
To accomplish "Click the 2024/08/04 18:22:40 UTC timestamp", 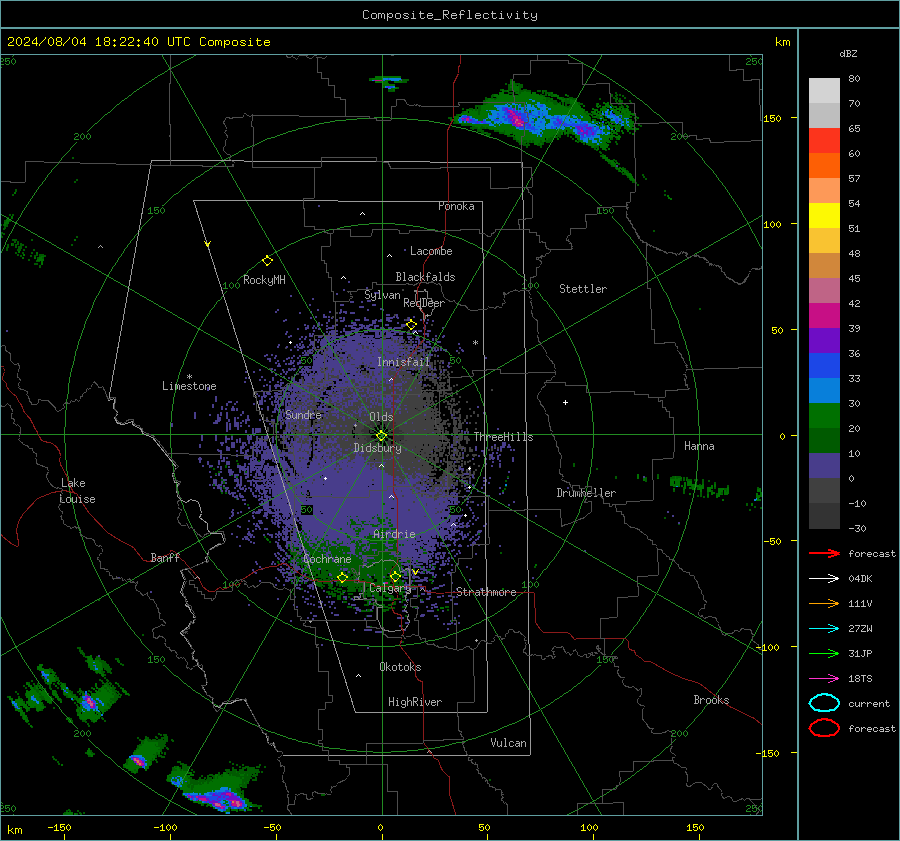I will click(99, 41).
